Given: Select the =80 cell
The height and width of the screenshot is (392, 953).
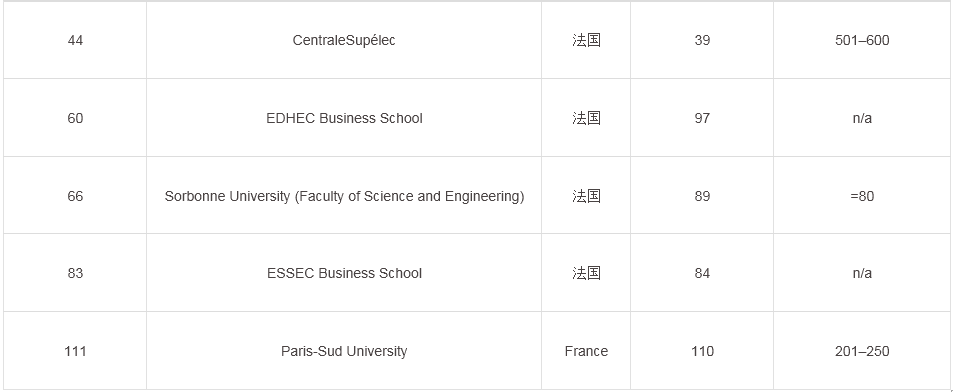Looking at the screenshot, I should tap(862, 196).
